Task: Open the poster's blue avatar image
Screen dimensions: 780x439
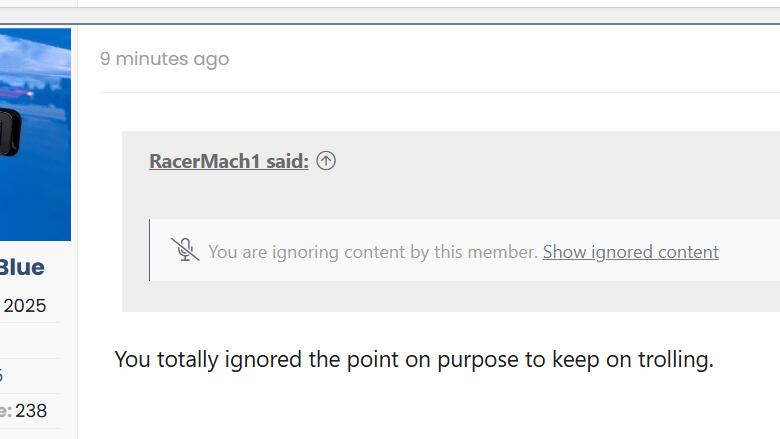Action: point(35,134)
